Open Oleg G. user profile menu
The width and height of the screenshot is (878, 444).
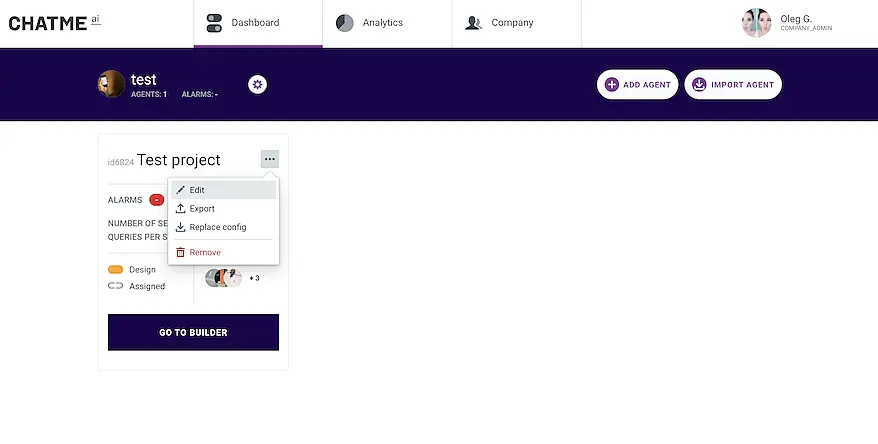pyautogui.click(x=787, y=23)
